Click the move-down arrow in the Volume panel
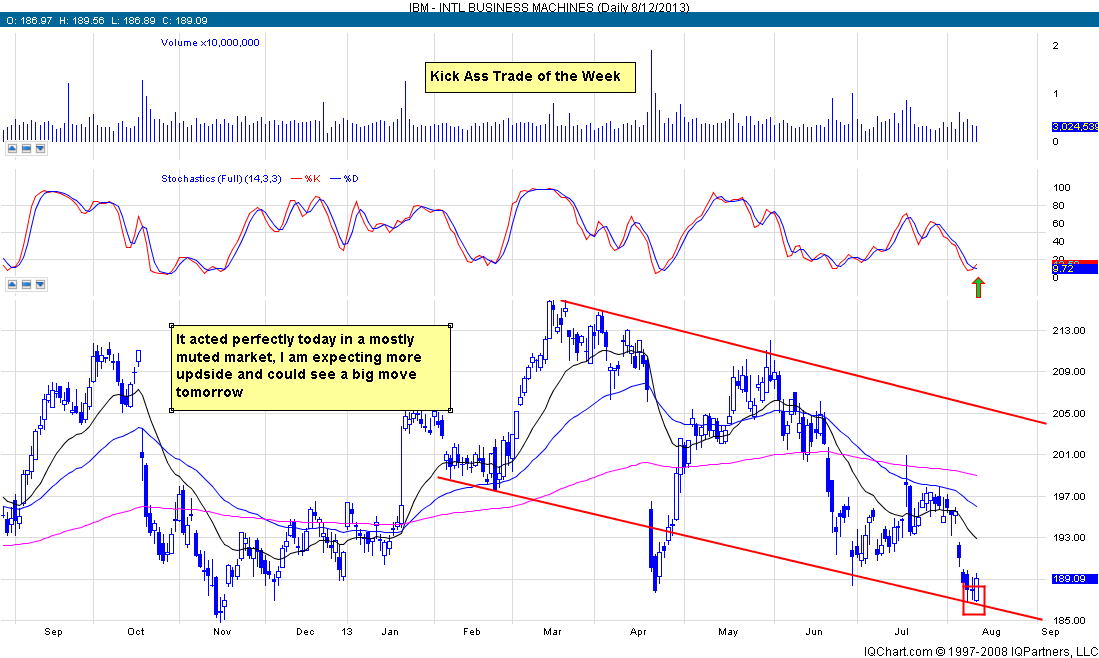 point(40,149)
